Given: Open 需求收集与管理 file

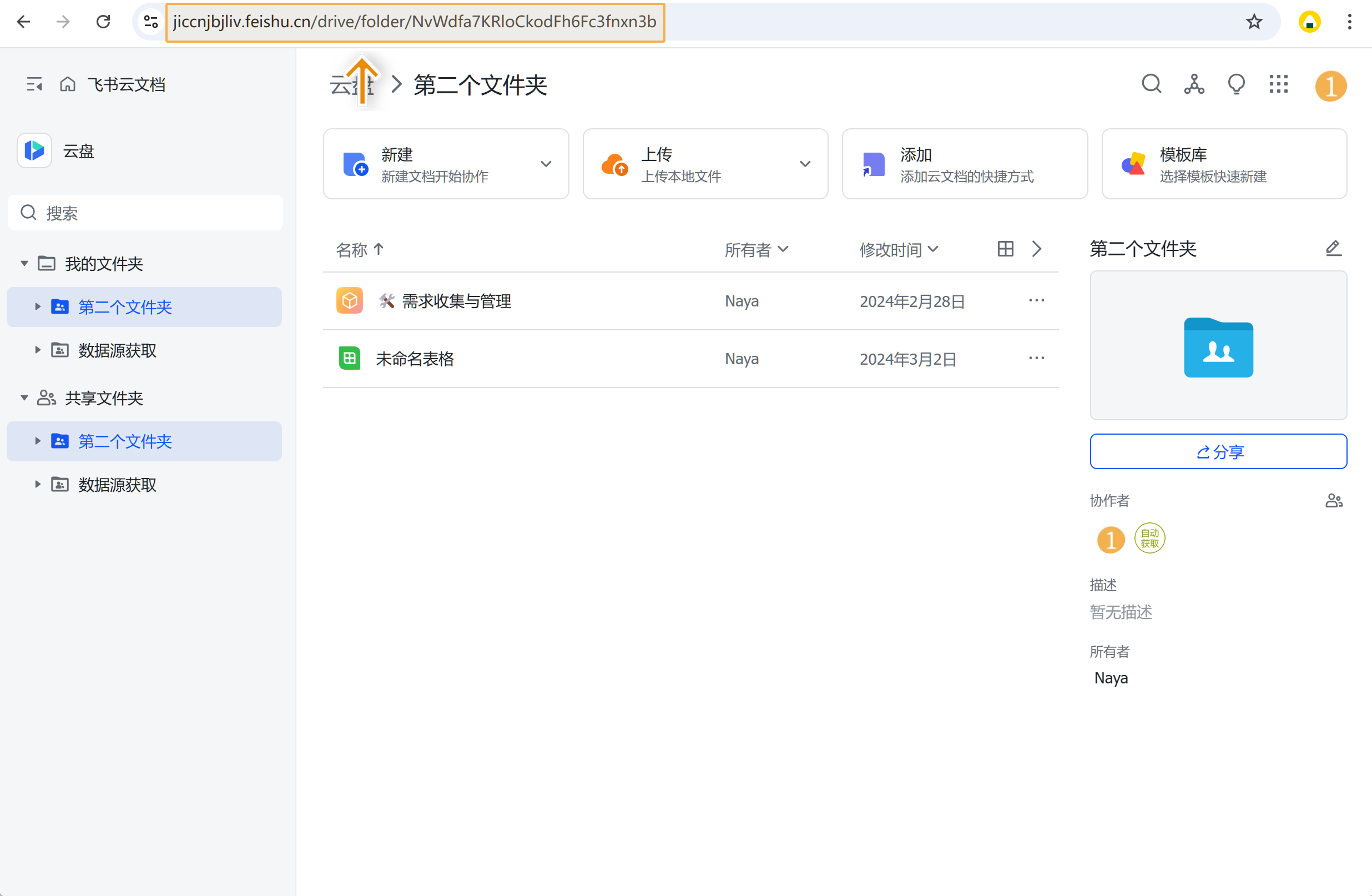Looking at the screenshot, I should click(456, 300).
